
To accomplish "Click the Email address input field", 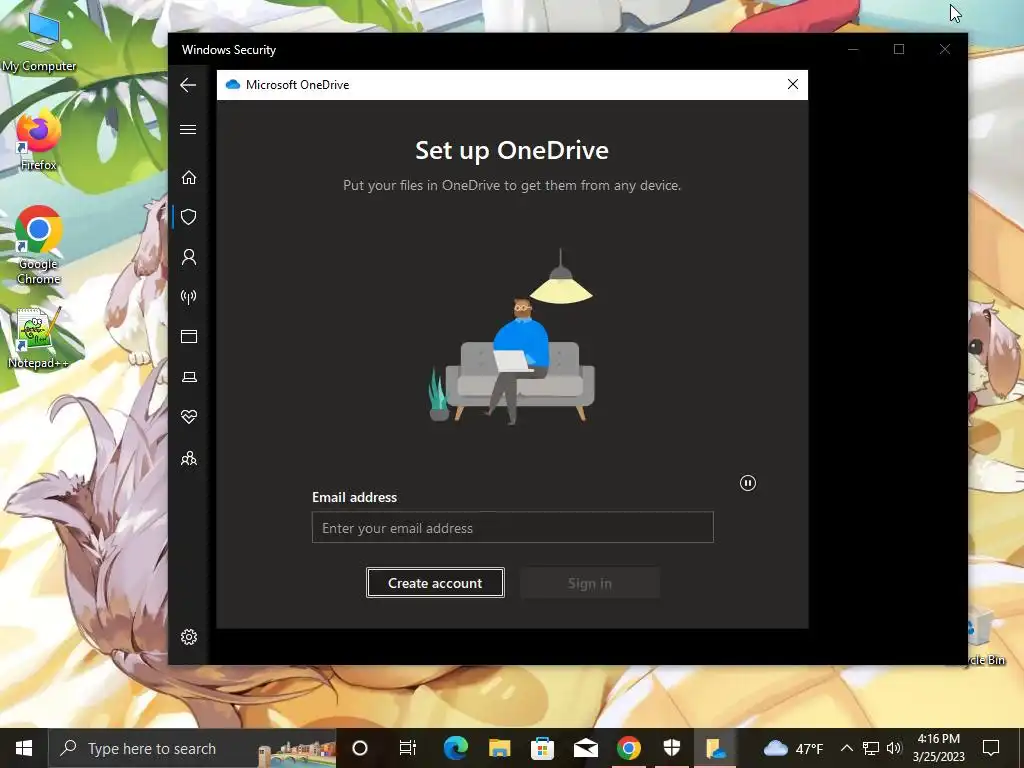I will (x=513, y=527).
